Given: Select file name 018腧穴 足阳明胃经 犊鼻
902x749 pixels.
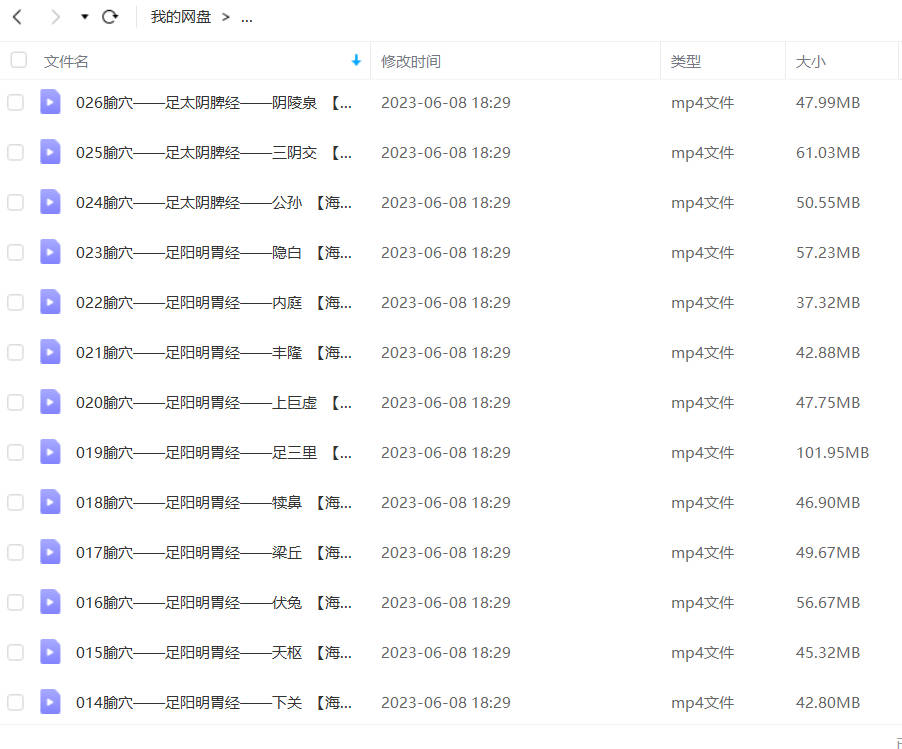Looking at the screenshot, I should pos(214,503).
